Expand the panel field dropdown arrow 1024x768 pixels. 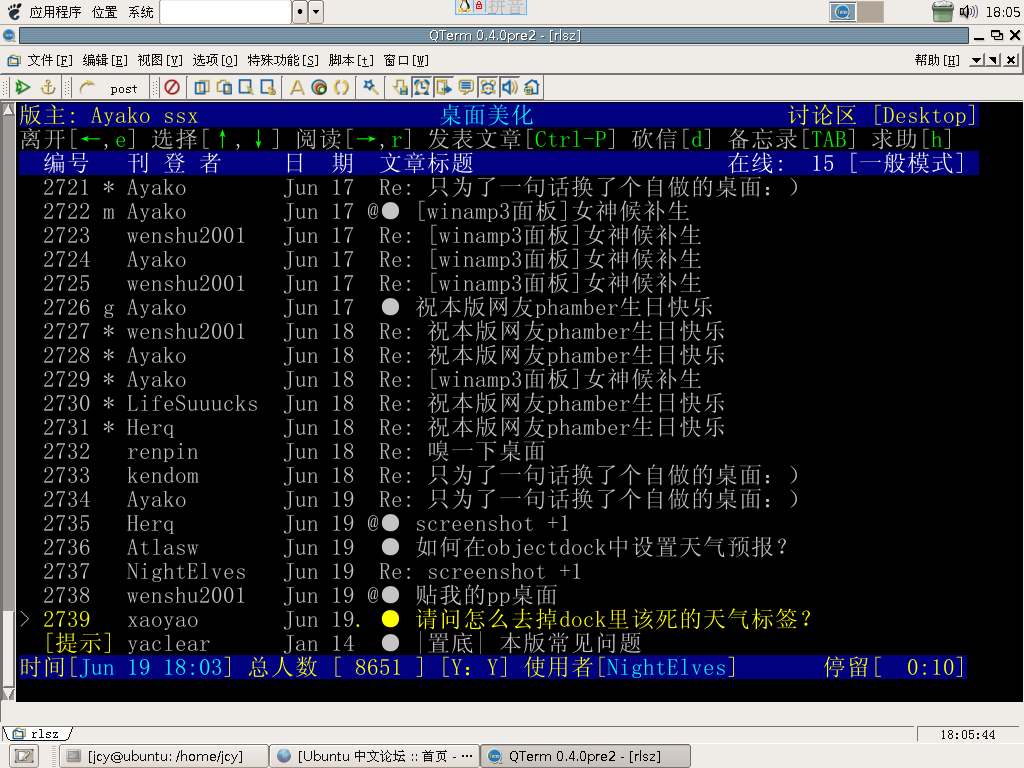tap(316, 12)
